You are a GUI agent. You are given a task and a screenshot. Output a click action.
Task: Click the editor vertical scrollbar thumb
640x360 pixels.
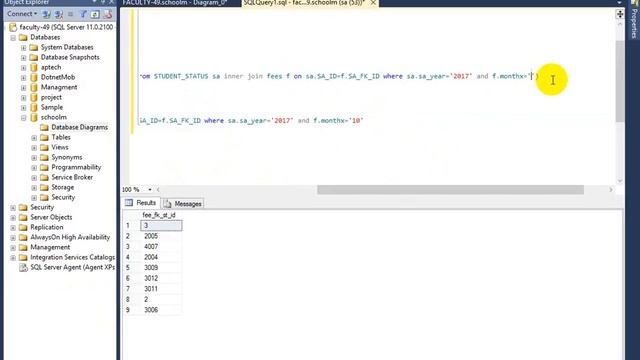pos(620,81)
